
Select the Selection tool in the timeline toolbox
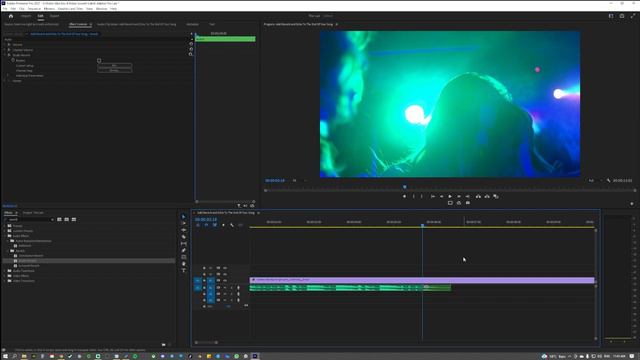click(x=184, y=217)
